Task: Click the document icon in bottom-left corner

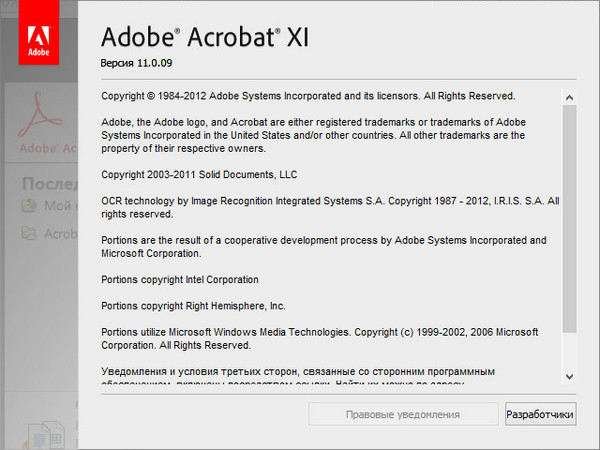Action: (x=45, y=435)
